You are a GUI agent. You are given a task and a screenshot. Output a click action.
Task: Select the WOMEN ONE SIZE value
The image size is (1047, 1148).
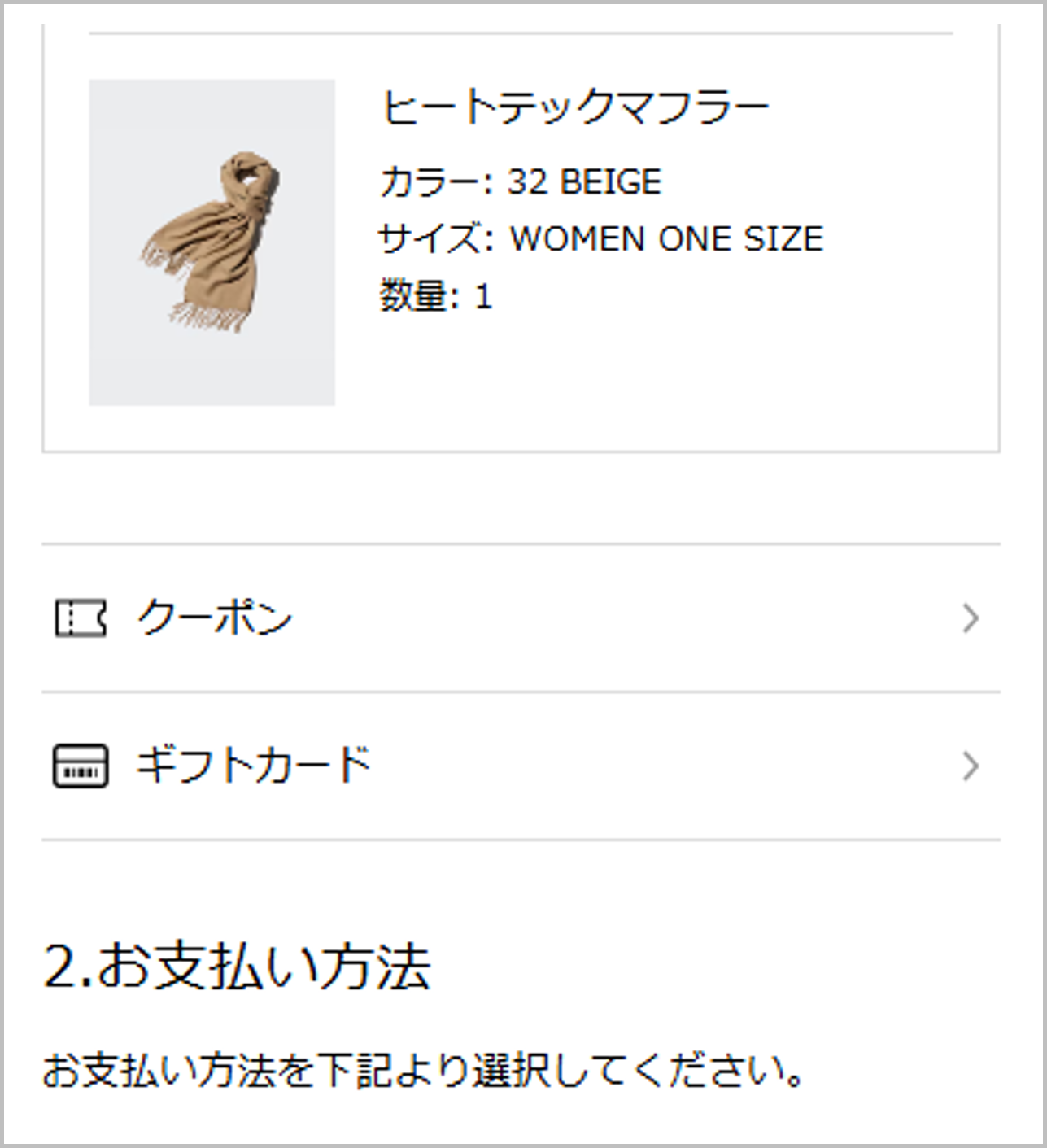coord(667,238)
